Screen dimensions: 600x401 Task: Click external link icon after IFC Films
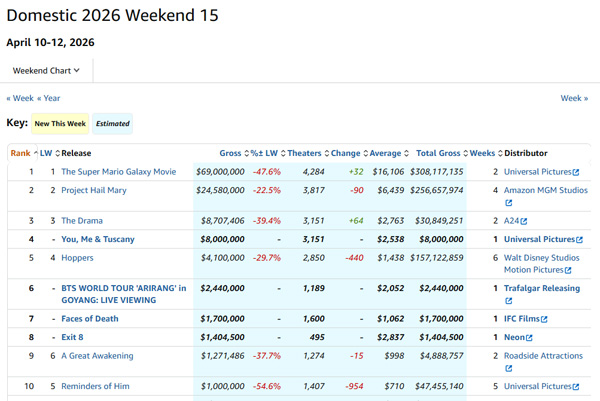point(551,320)
